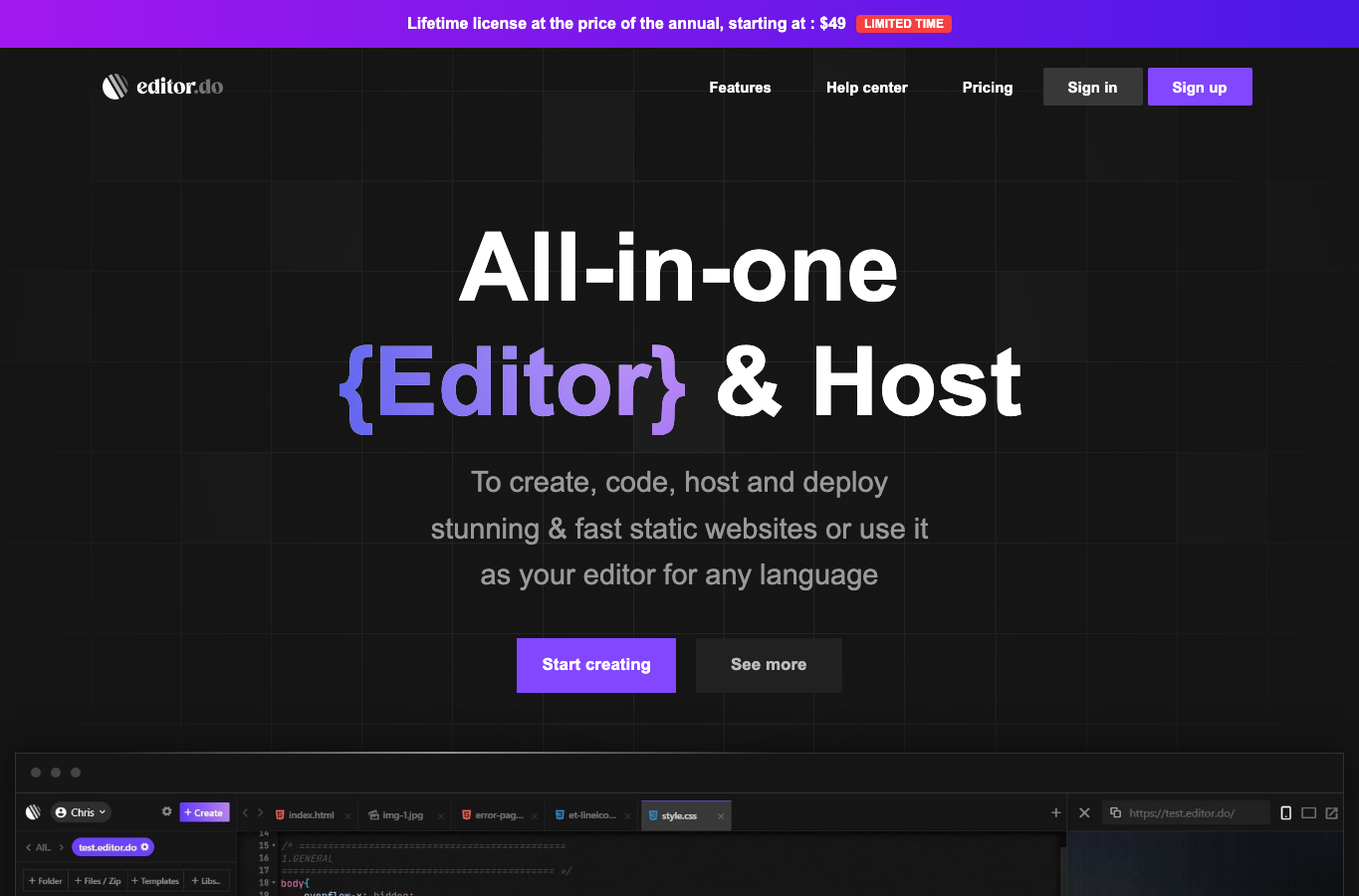Click the body{ line in code
This screenshot has width=1359, height=896.
click(295, 883)
